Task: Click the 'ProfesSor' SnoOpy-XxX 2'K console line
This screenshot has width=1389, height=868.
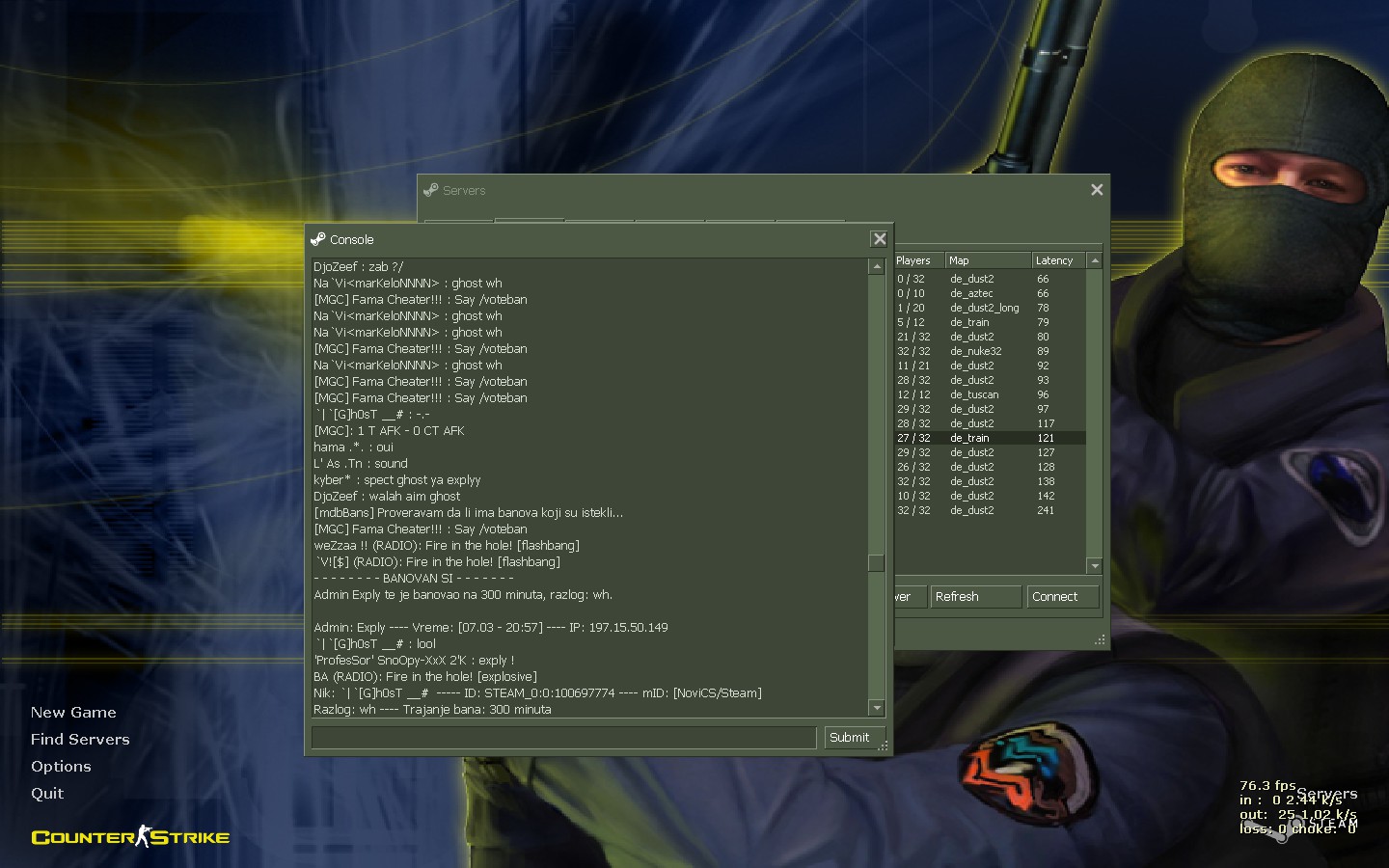Action: [414, 661]
